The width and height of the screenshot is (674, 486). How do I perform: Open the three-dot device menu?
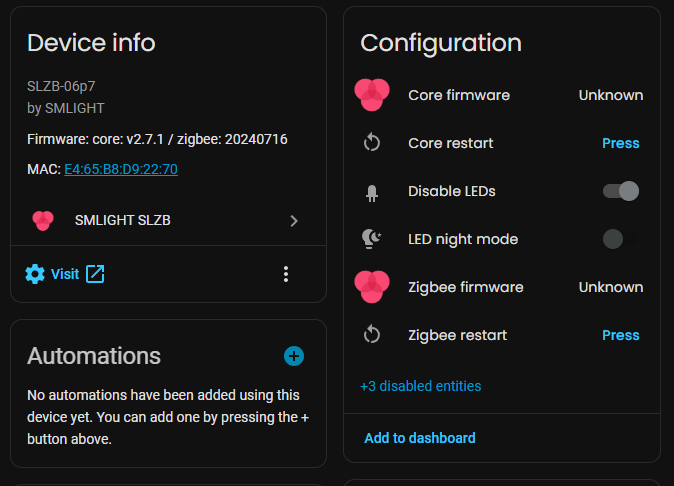coord(286,274)
